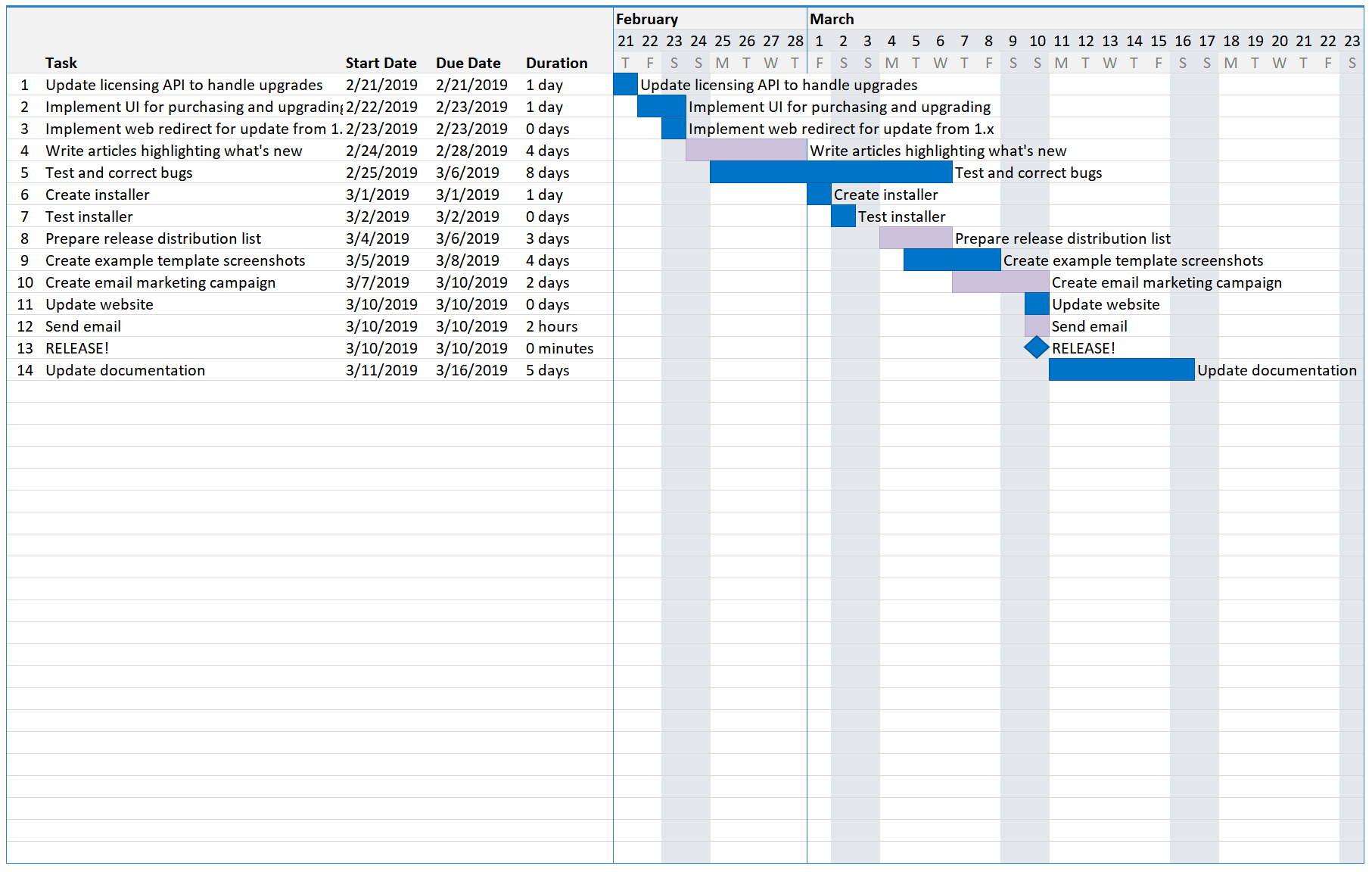Viewport: 1372px width, 872px height.
Task: Click the Create example template screenshots bar
Action: coord(951,260)
